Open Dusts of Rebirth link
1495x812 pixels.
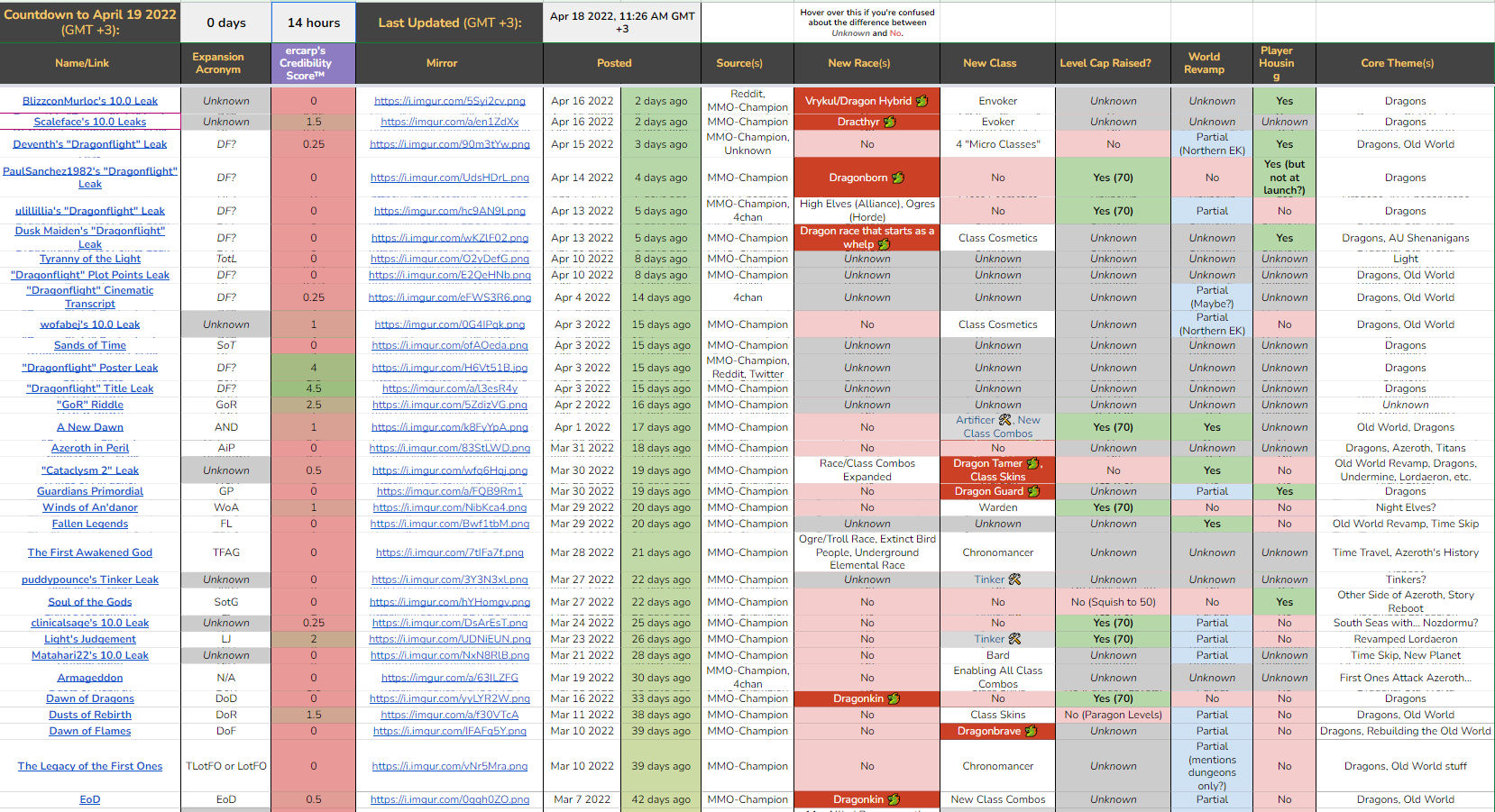pyautogui.click(x=90, y=715)
